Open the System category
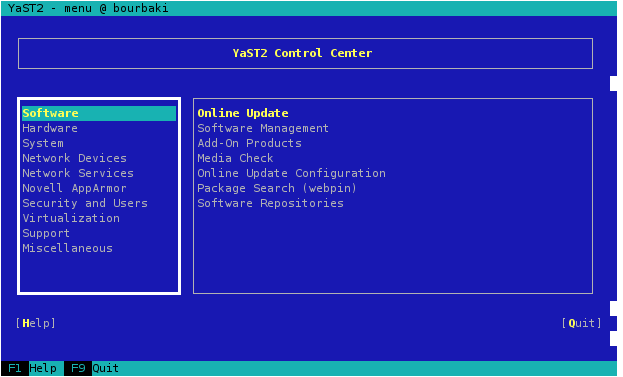Image resolution: width=623 pixels, height=377 pixels. (43, 143)
